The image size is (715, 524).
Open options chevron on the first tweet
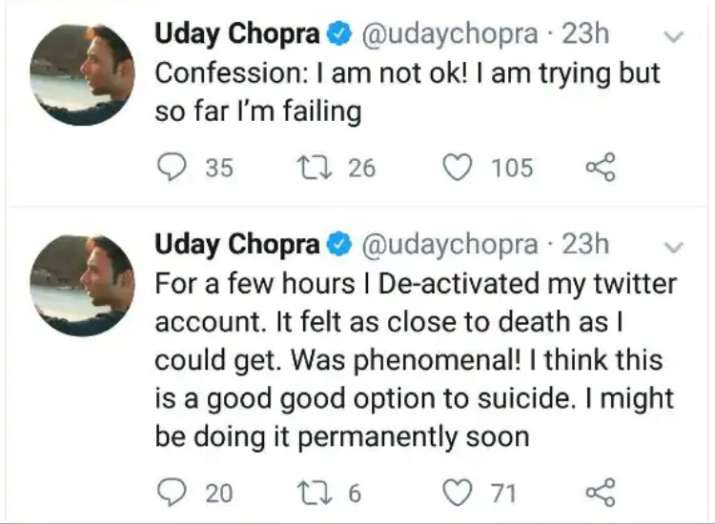click(673, 37)
